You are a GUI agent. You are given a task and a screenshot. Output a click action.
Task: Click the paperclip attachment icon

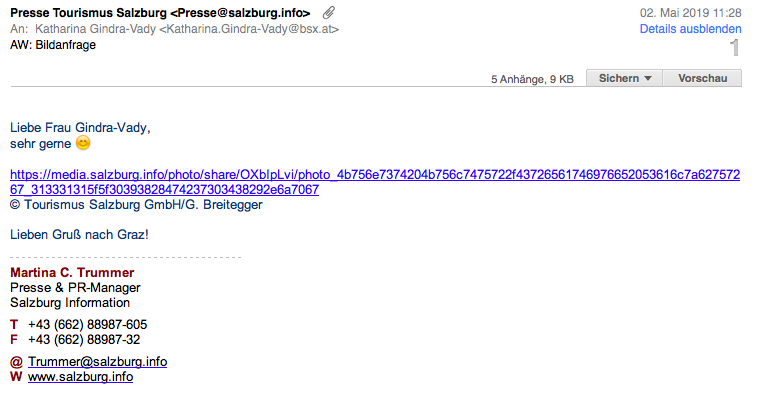(329, 13)
